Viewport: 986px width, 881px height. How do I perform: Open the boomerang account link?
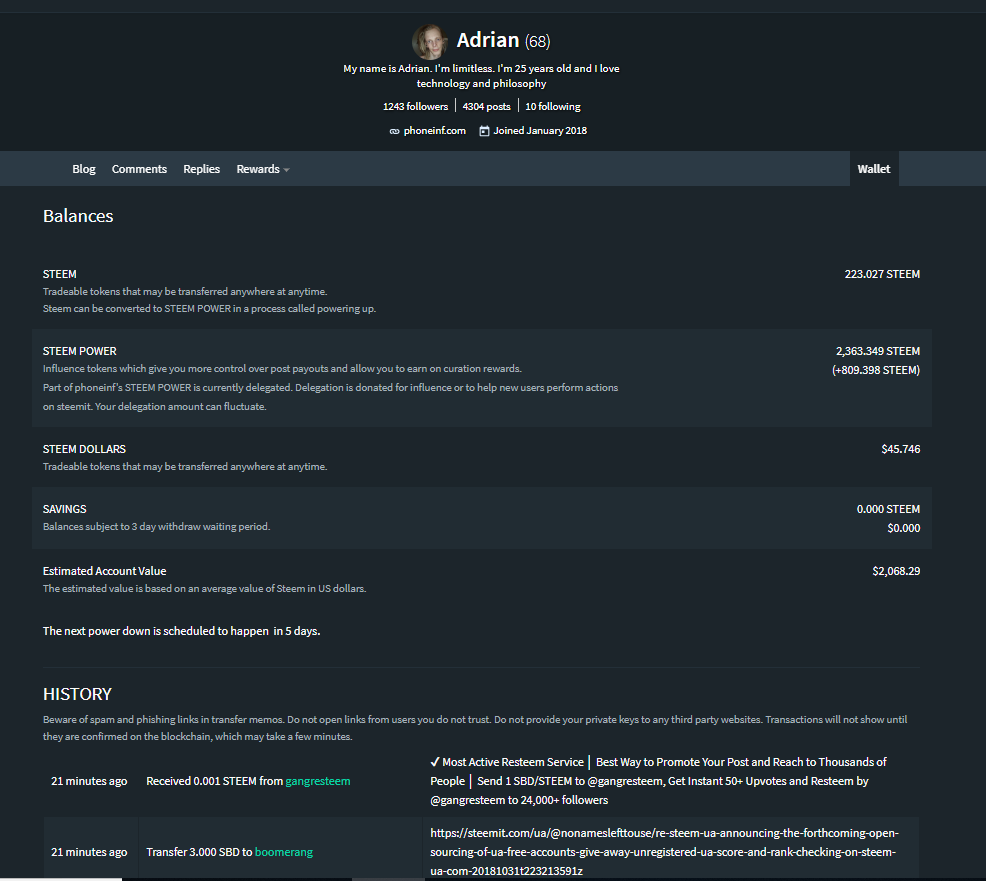pyautogui.click(x=284, y=852)
